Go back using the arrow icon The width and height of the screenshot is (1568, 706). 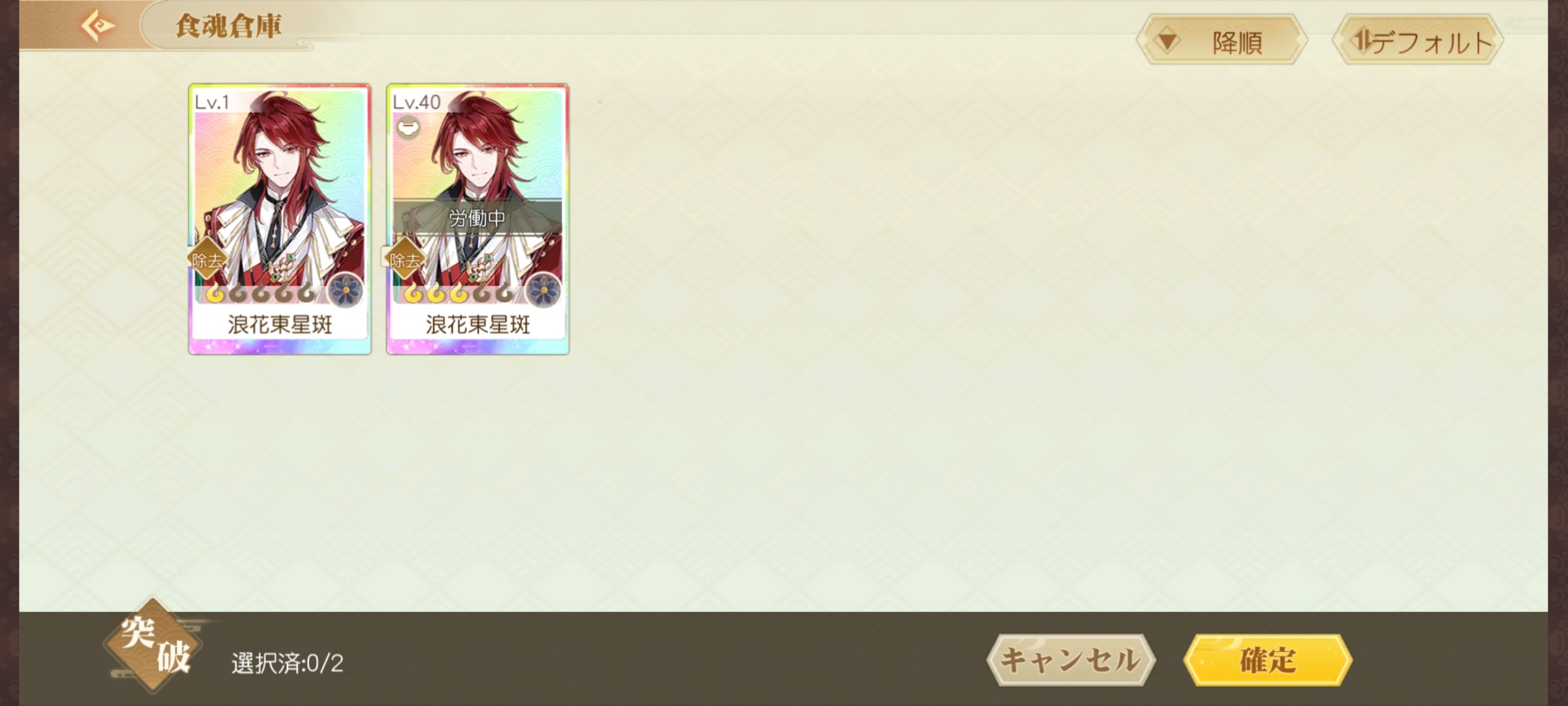98,26
